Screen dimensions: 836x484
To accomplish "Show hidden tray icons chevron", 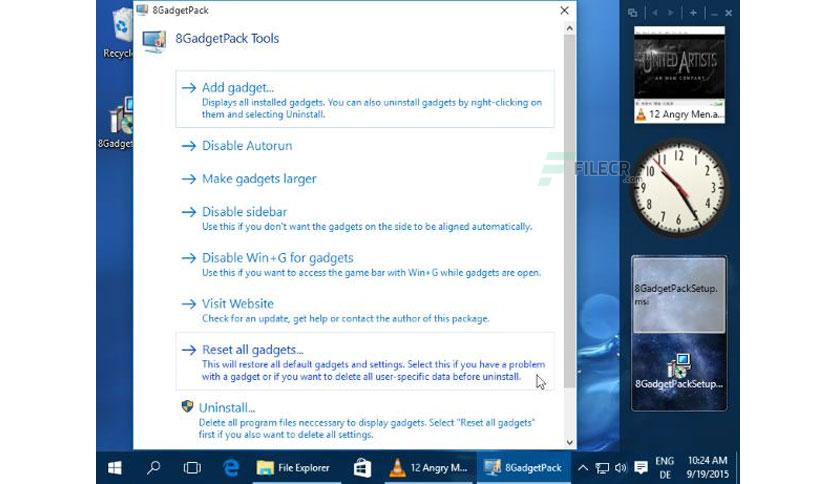I will click(x=583, y=468).
